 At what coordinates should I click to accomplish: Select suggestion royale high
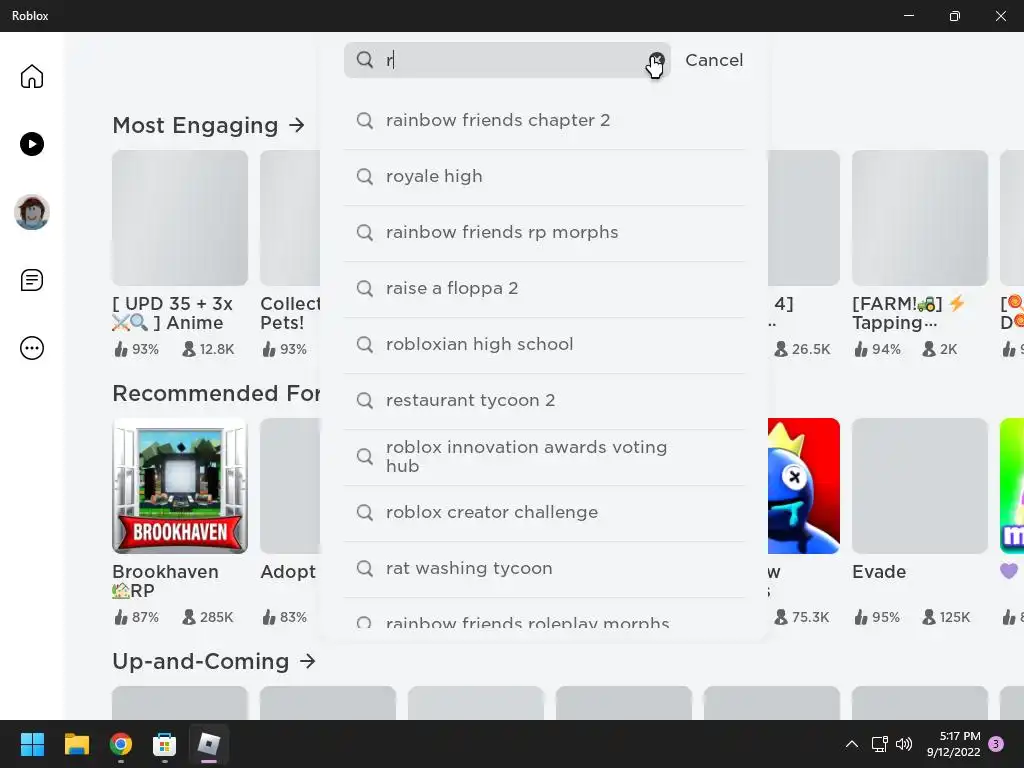[x=544, y=177]
